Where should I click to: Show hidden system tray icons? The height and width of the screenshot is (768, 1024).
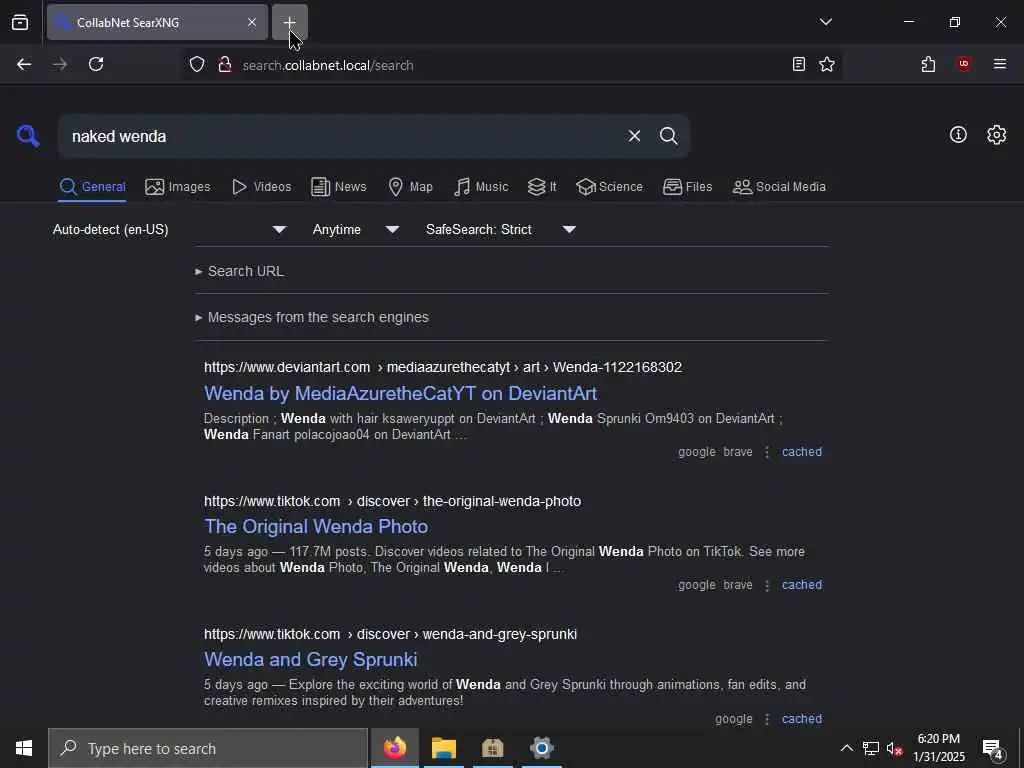click(x=846, y=748)
